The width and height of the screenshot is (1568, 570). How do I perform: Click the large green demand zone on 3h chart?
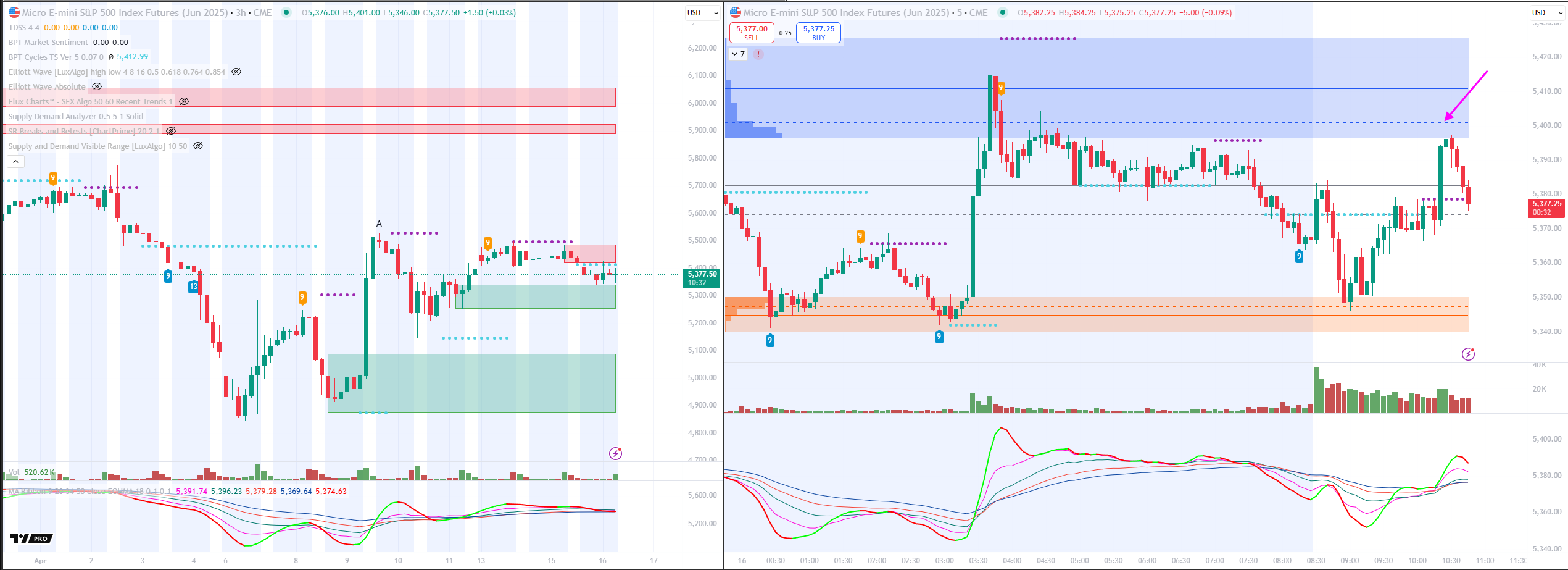[x=471, y=383]
